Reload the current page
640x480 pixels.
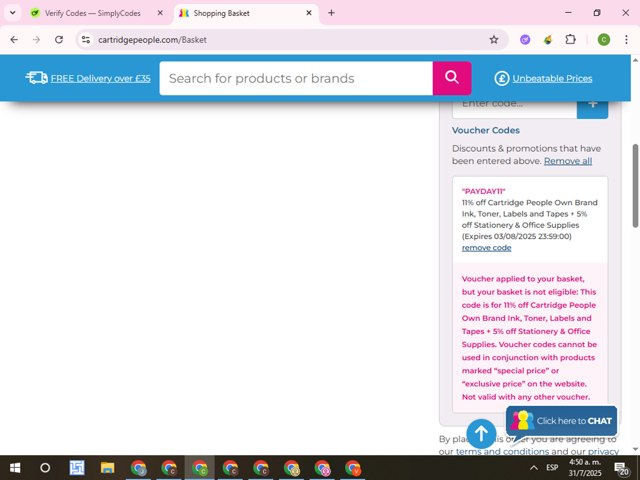pyautogui.click(x=59, y=40)
